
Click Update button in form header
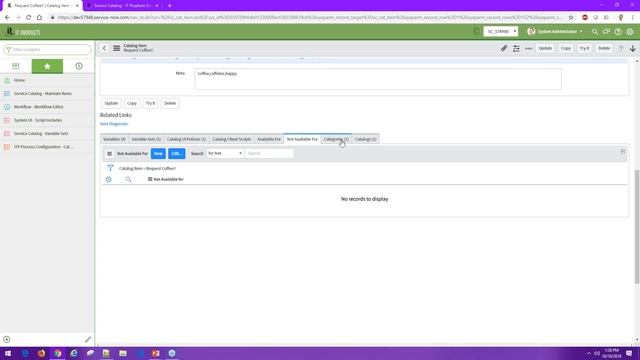[545, 48]
